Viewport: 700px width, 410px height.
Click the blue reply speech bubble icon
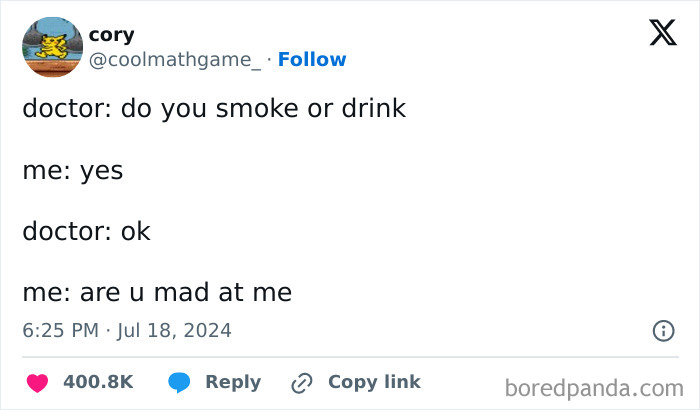pos(179,383)
